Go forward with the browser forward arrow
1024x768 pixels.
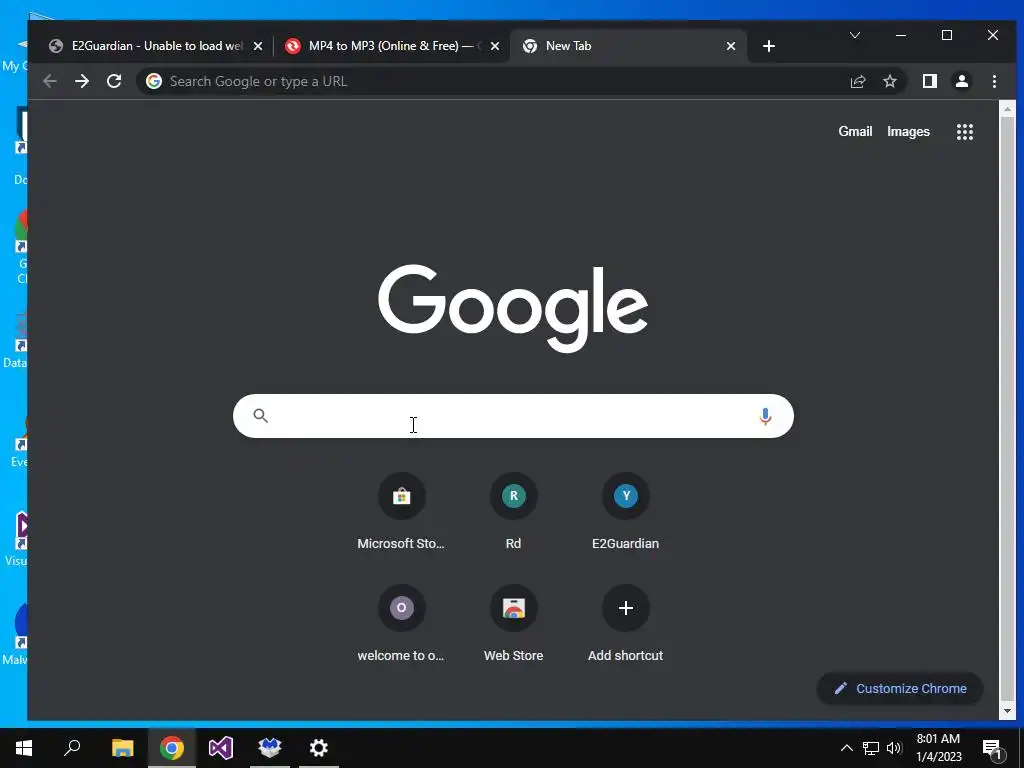coord(82,81)
